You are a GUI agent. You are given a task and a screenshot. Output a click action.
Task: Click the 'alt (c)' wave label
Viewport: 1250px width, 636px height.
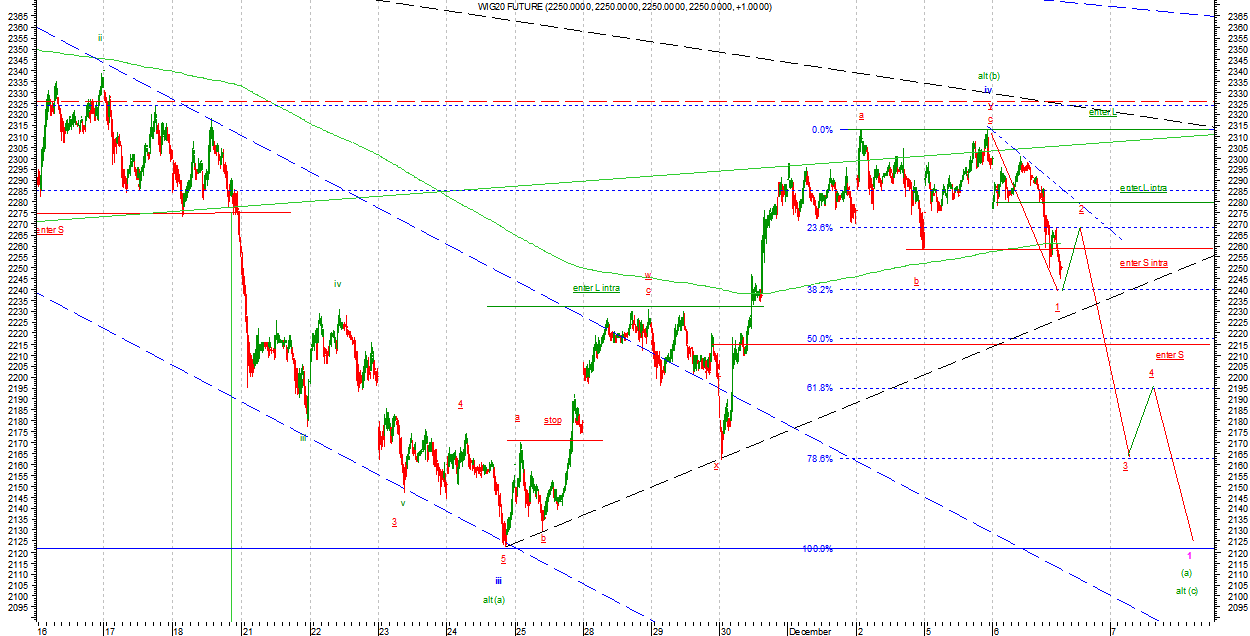click(x=1187, y=591)
